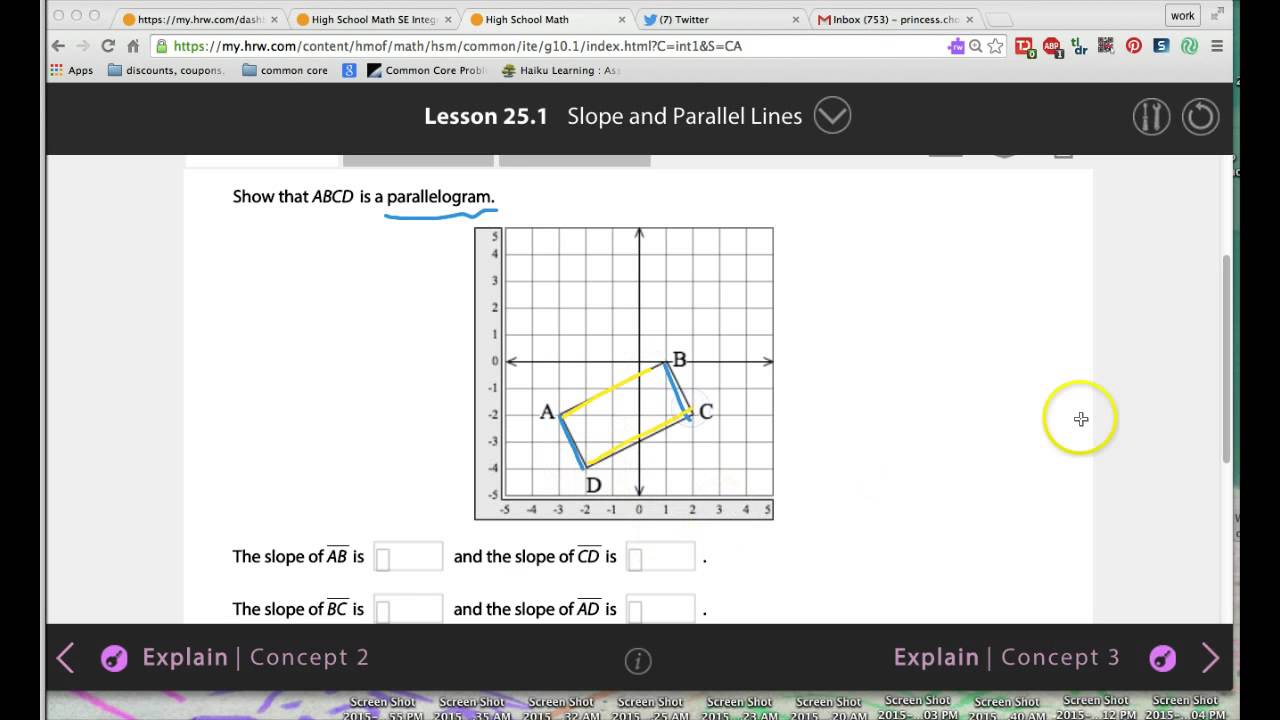The image size is (1280, 720).
Task: Click the Pinterest extension button
Action: (1134, 46)
